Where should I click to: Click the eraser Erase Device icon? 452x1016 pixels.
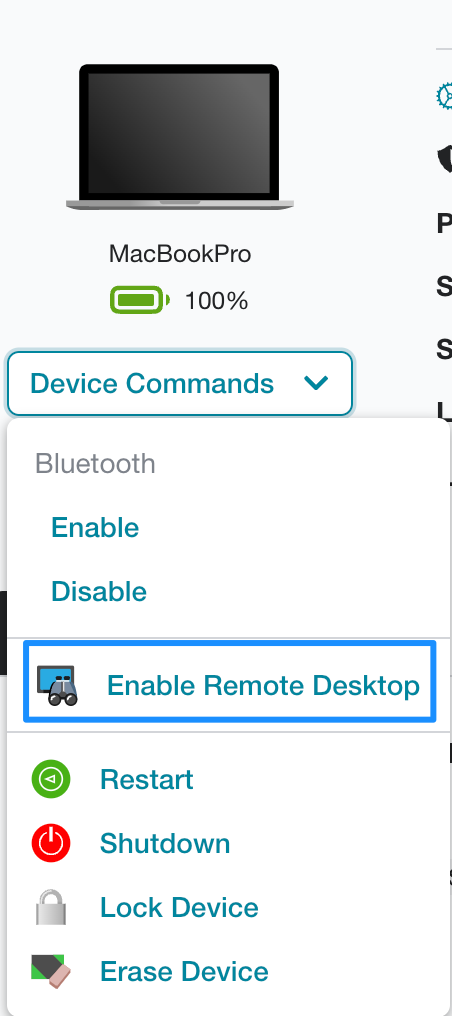pos(51,971)
